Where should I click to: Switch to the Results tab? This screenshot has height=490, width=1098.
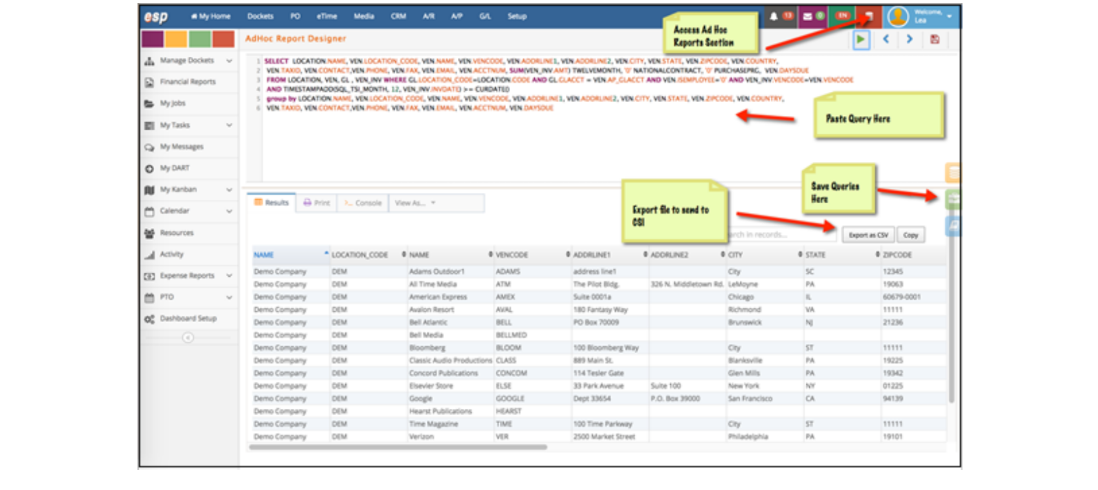tap(272, 203)
